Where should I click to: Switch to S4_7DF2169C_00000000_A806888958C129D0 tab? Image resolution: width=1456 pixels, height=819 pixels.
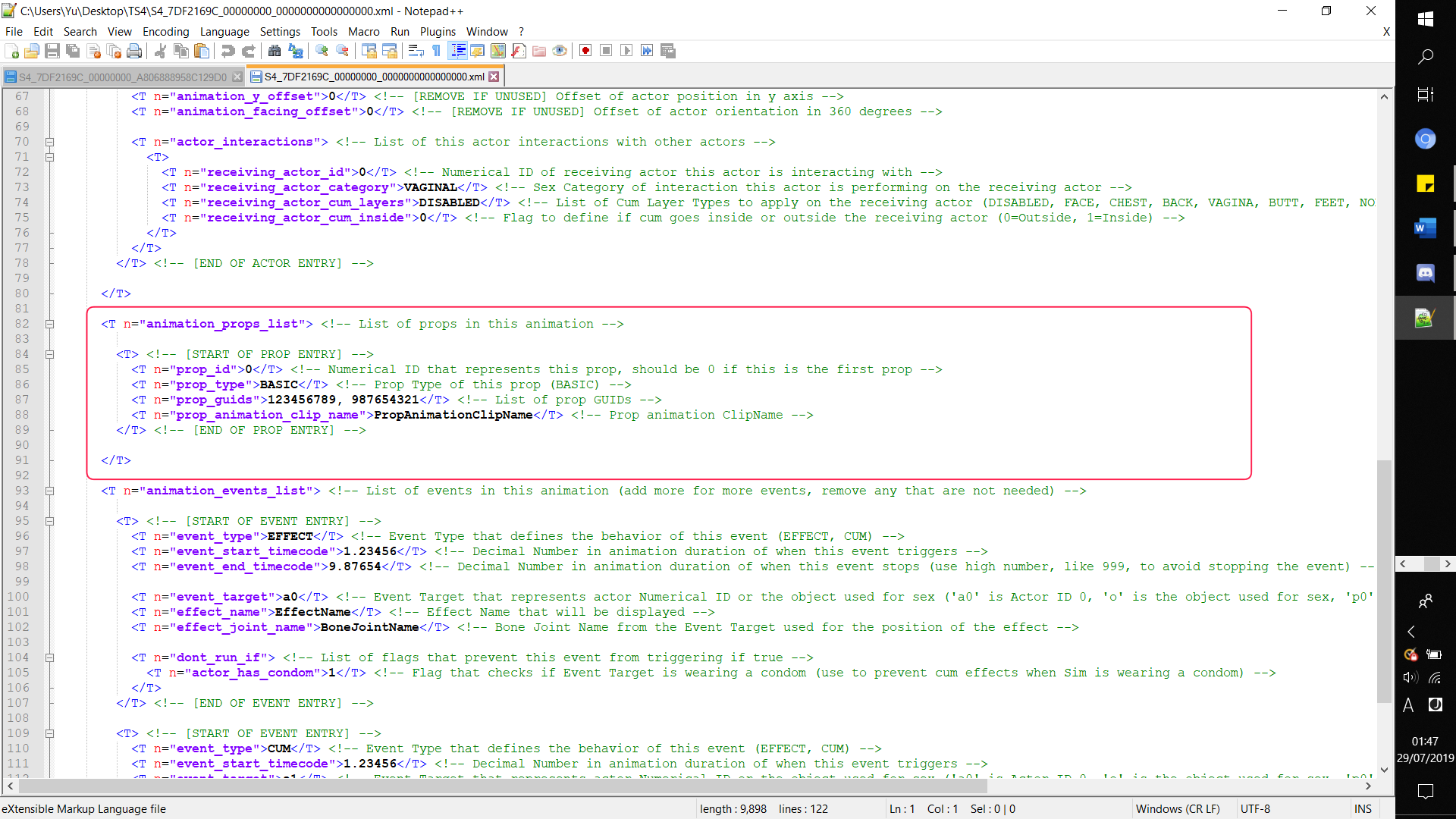(x=122, y=77)
